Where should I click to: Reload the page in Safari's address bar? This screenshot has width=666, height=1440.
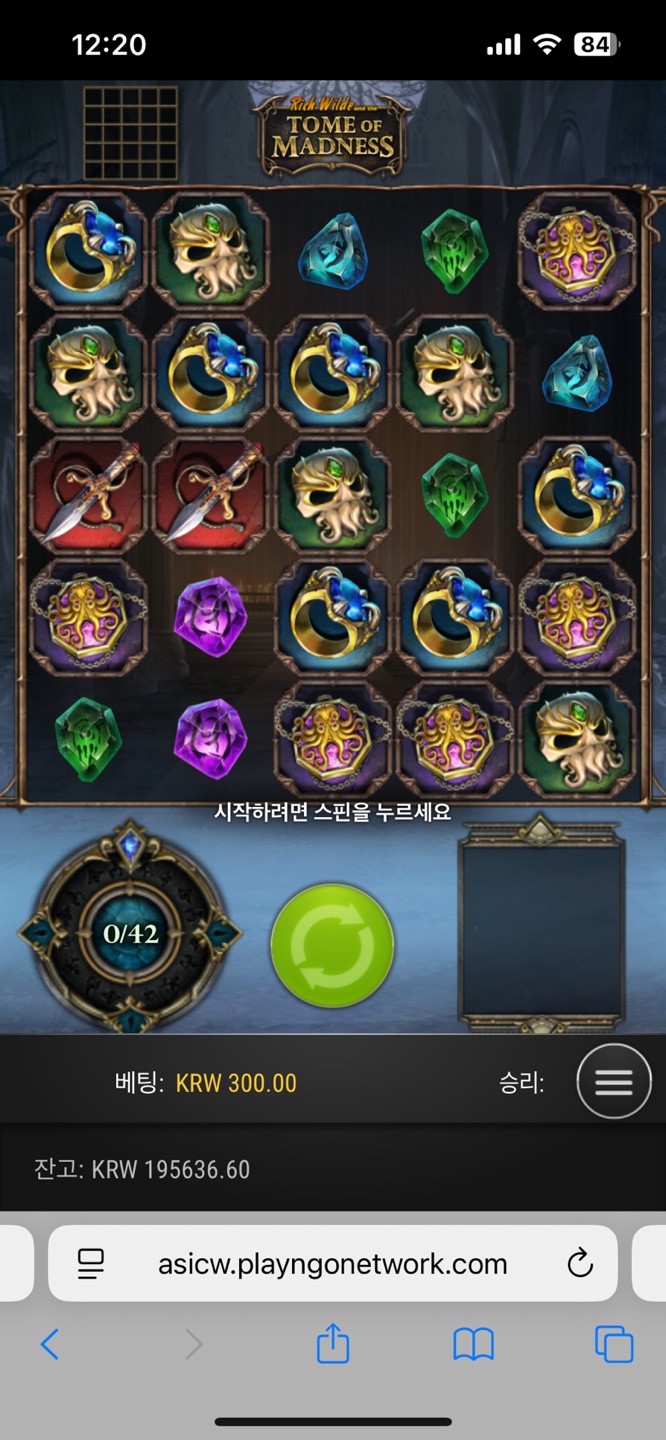coord(580,1264)
